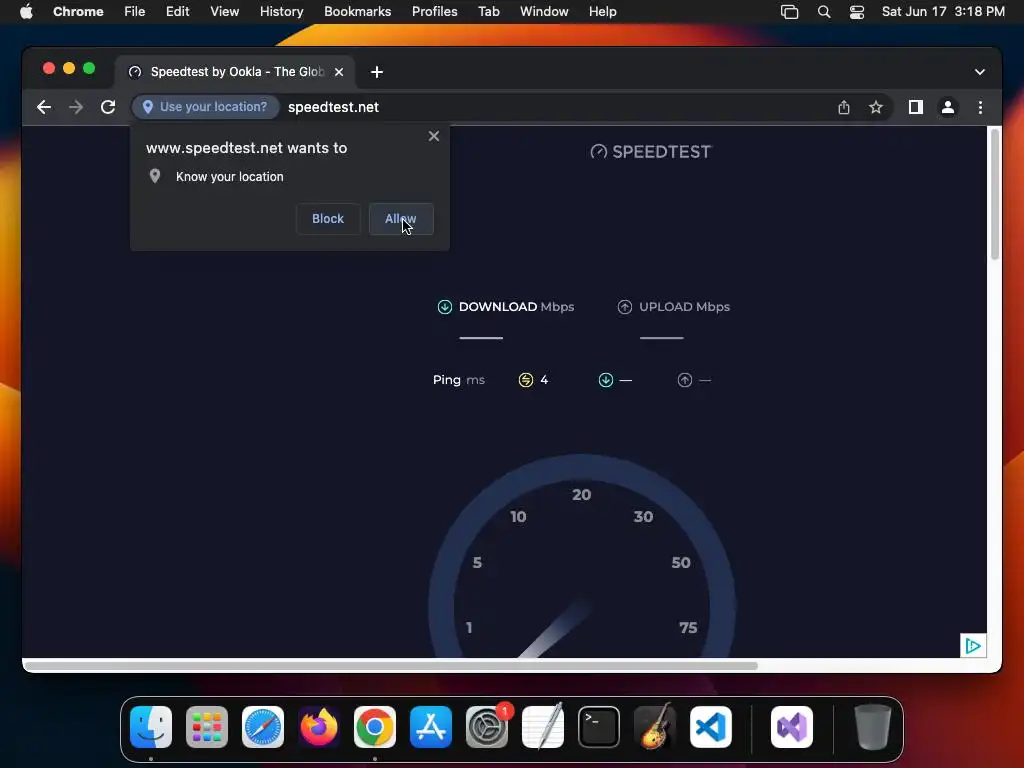
Task: Open the File menu
Action: [x=135, y=12]
